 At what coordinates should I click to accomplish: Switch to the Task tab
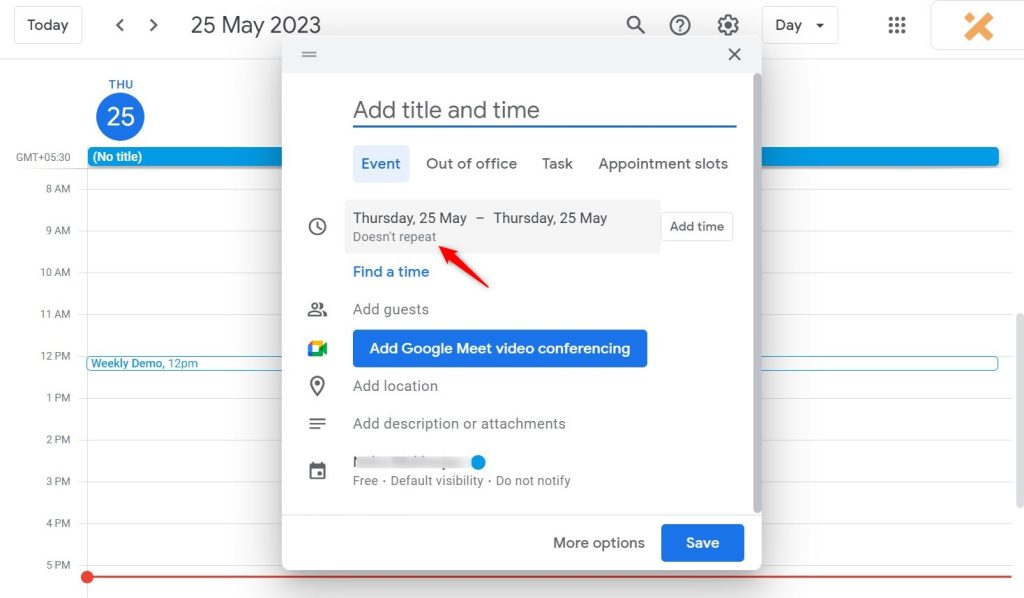click(557, 164)
